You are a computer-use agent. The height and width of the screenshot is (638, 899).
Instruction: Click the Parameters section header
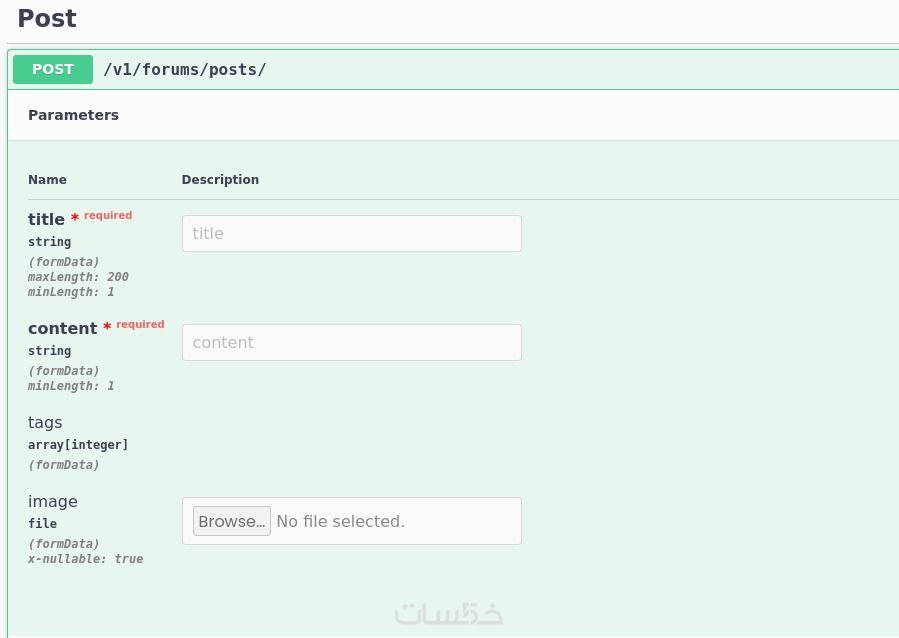pyautogui.click(x=73, y=115)
